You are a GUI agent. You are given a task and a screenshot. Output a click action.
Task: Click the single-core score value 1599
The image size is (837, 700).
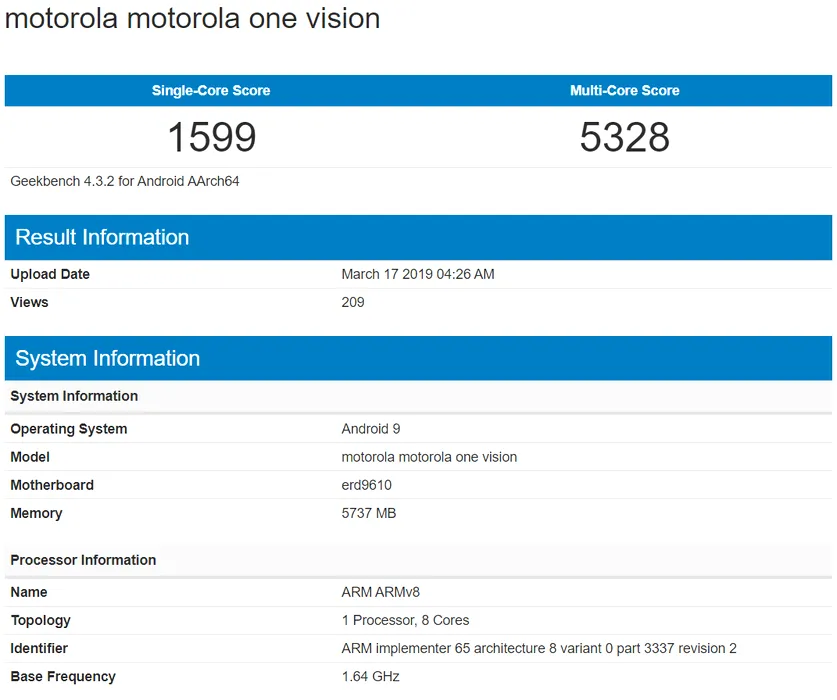click(x=212, y=137)
